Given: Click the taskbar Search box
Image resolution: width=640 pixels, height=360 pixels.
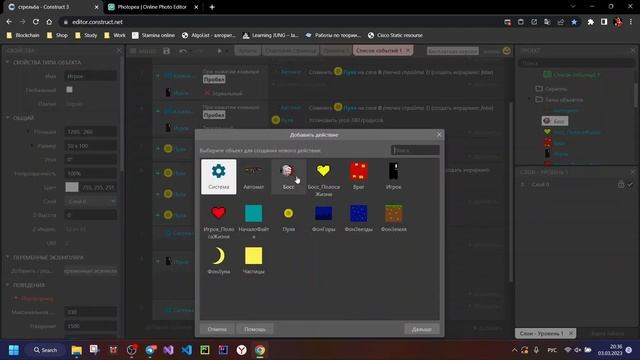Looking at the screenshot, I should [x=45, y=350].
